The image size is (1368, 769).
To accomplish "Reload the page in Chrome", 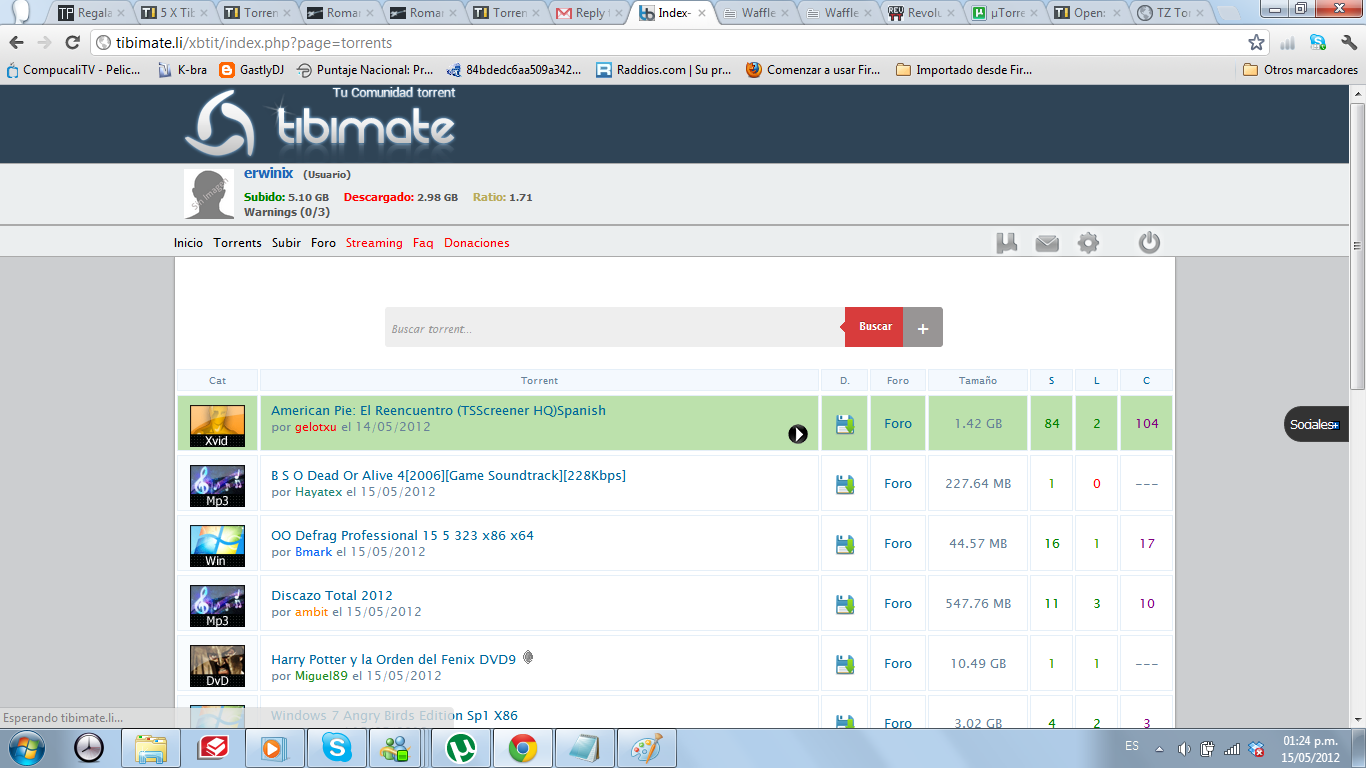I will (72, 43).
